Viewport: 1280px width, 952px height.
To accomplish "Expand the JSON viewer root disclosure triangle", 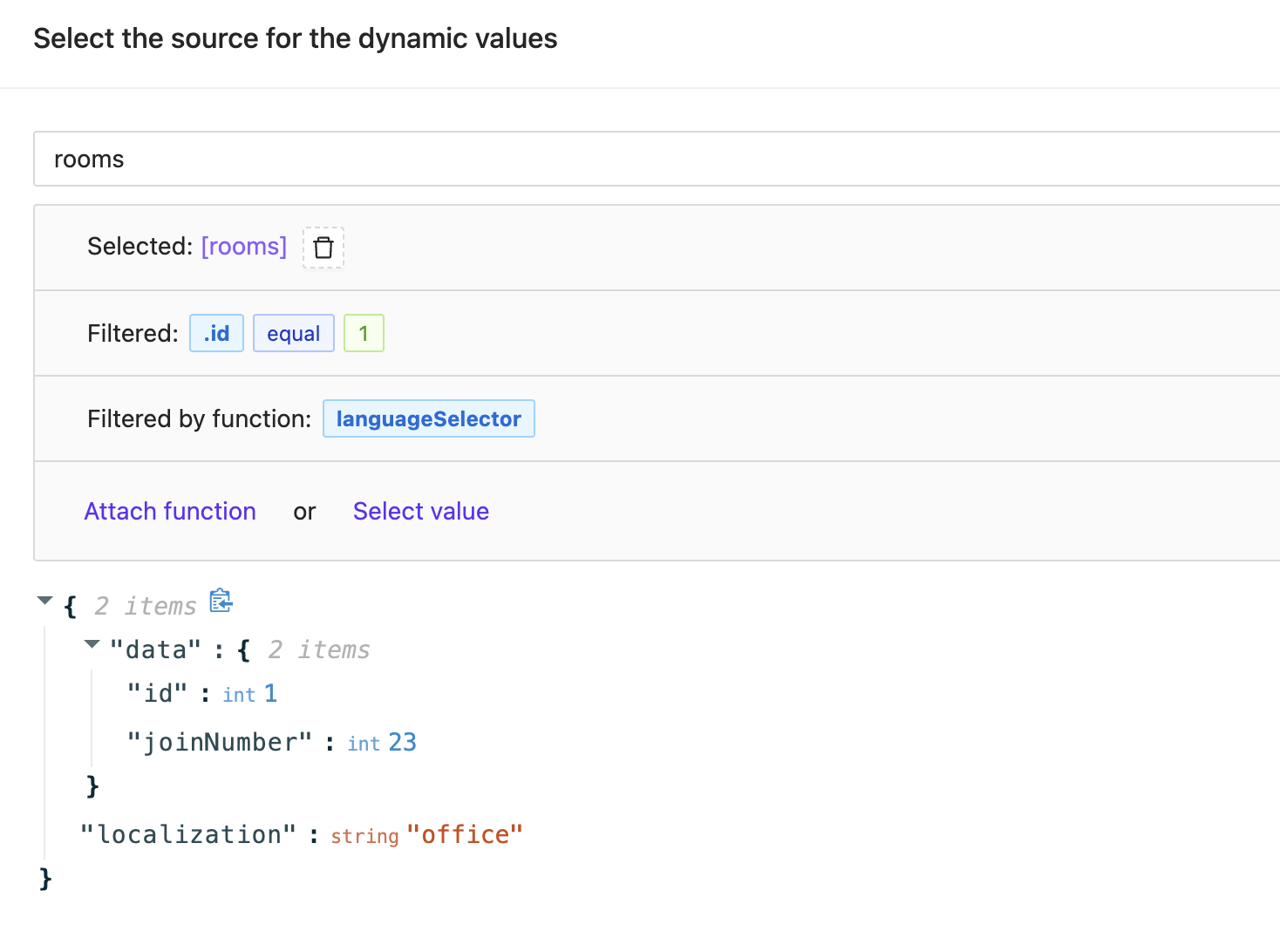I will [x=45, y=600].
